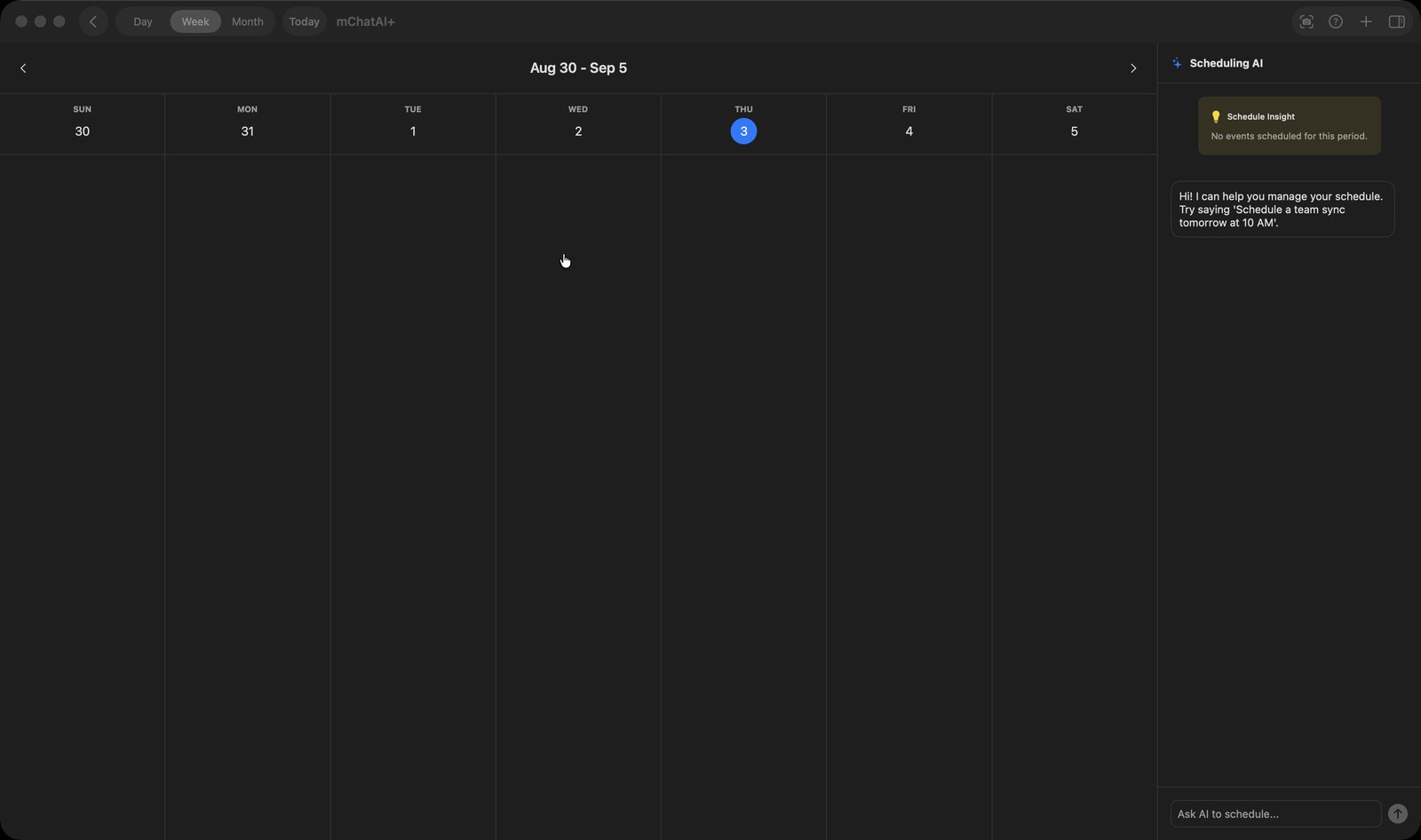Switch to Day view
1421x840 pixels.
[143, 21]
